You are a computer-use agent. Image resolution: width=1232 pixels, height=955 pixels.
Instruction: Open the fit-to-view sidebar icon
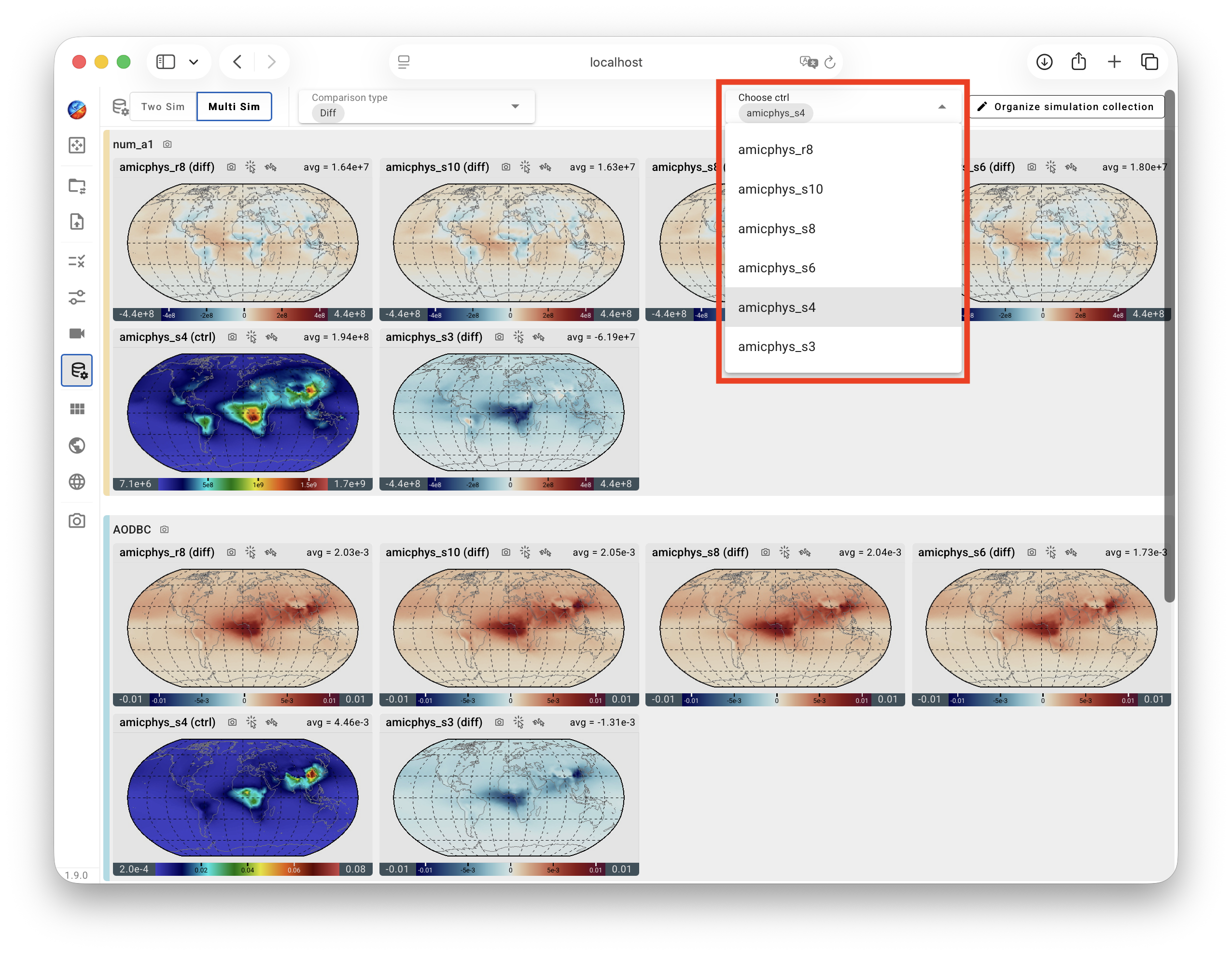tap(77, 145)
